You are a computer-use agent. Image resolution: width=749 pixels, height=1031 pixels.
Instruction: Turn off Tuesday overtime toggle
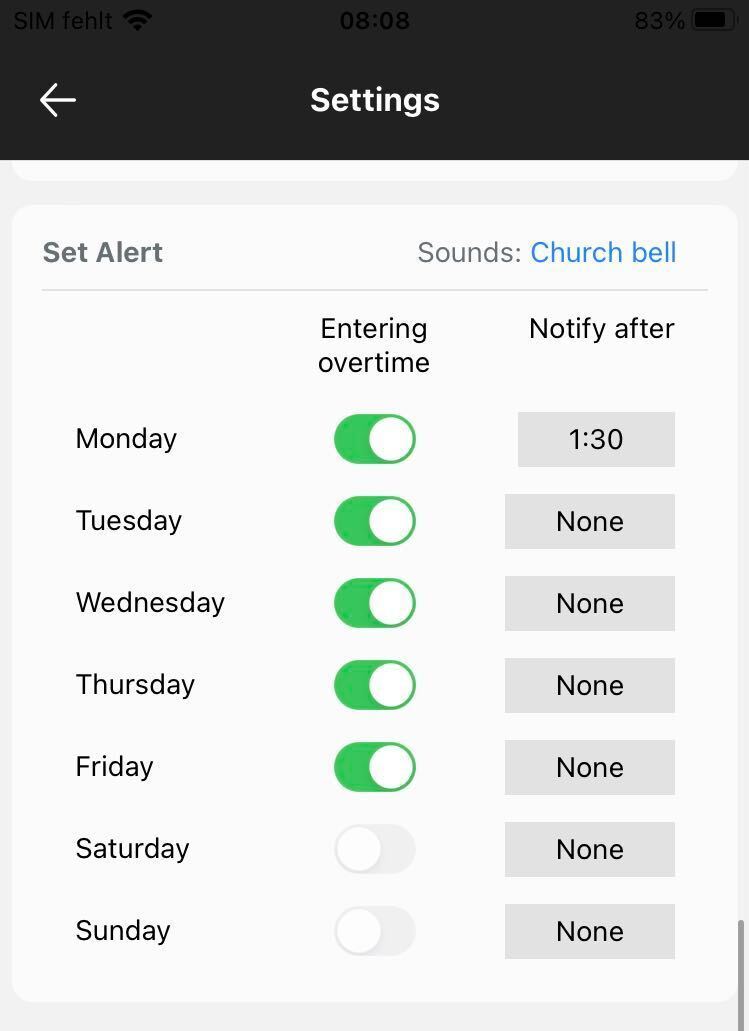[375, 521]
